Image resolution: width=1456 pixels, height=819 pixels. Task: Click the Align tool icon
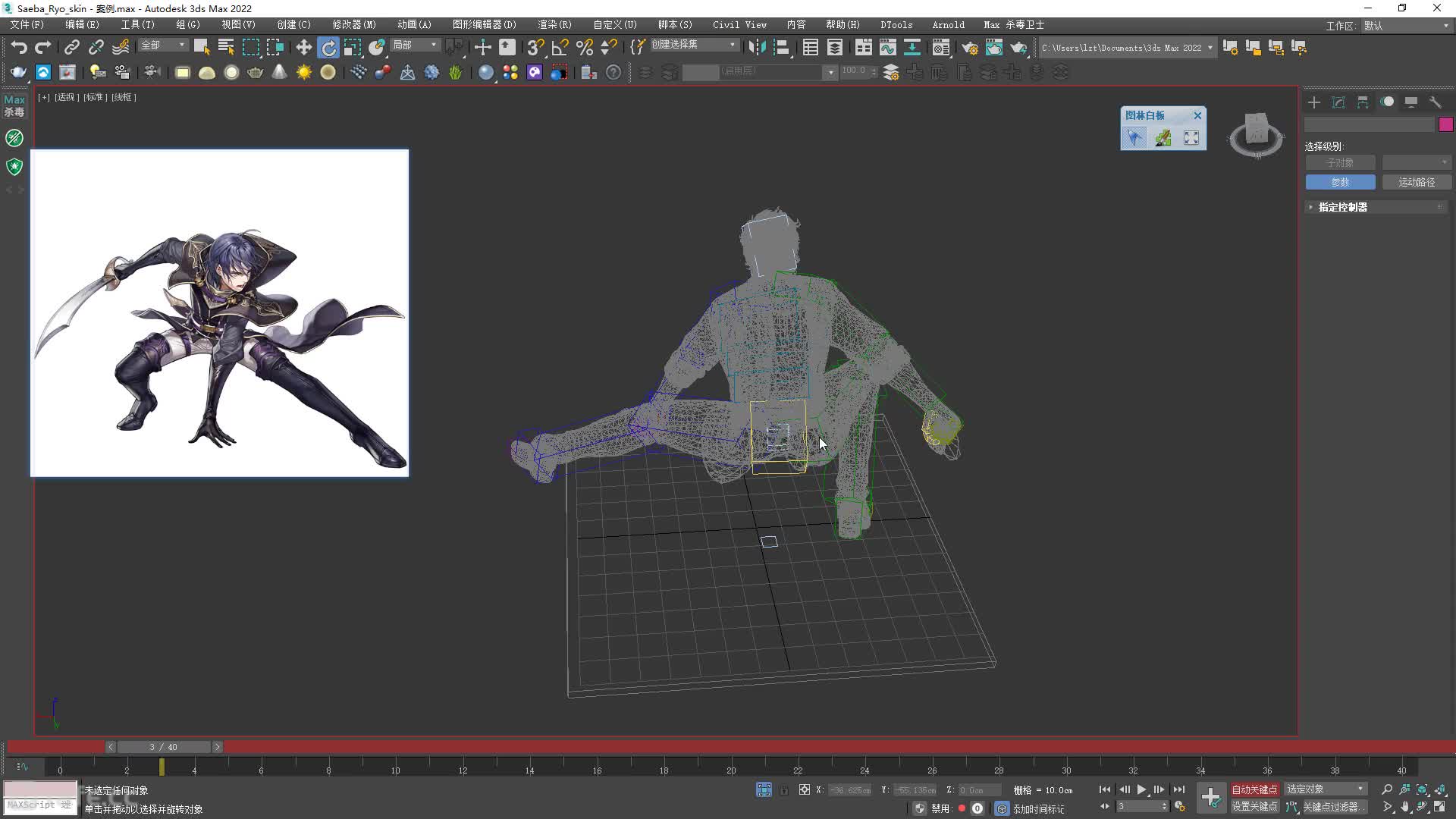[x=782, y=47]
